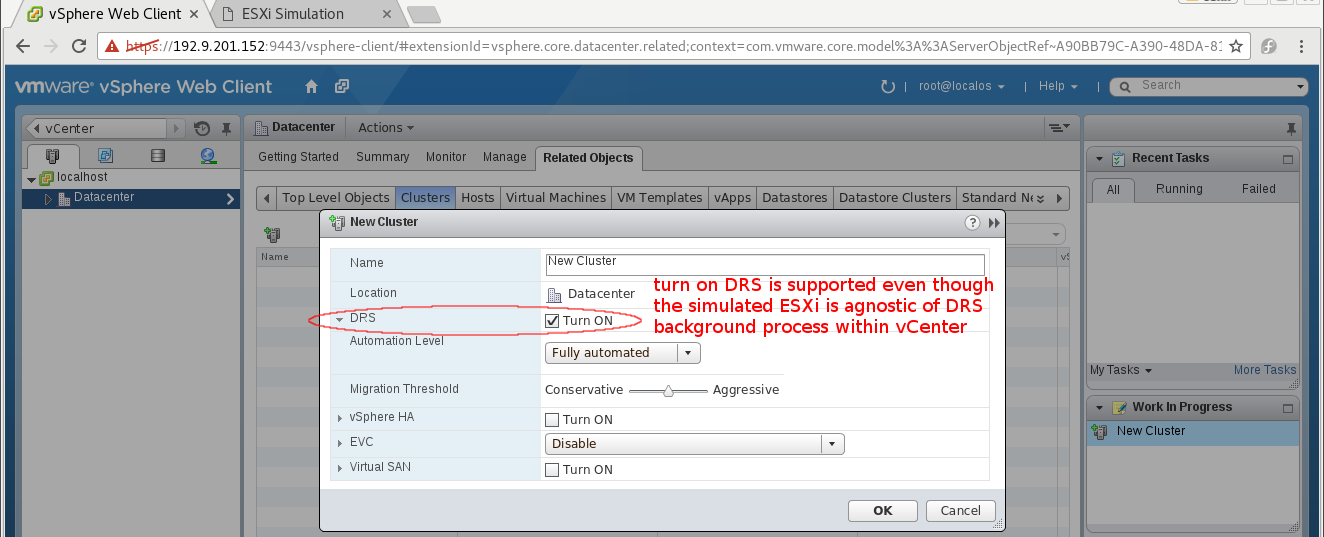
Task: Click the create new cluster toolbar icon
Action: [x=271, y=234]
